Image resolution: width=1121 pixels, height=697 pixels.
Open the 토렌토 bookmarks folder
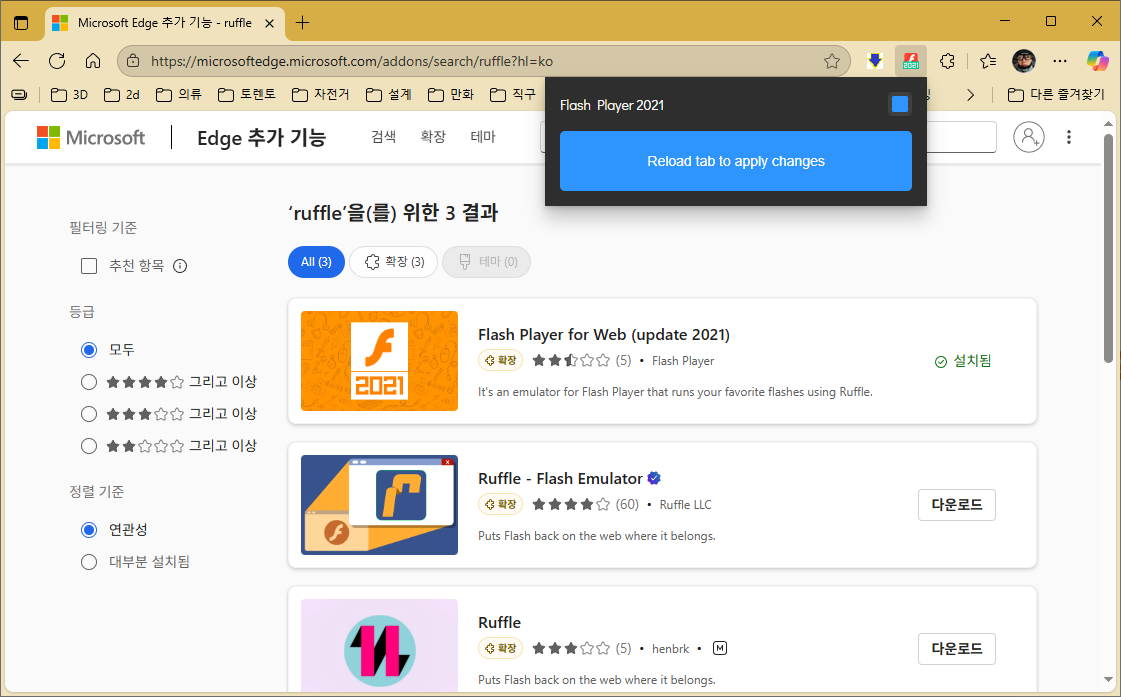click(x=247, y=94)
